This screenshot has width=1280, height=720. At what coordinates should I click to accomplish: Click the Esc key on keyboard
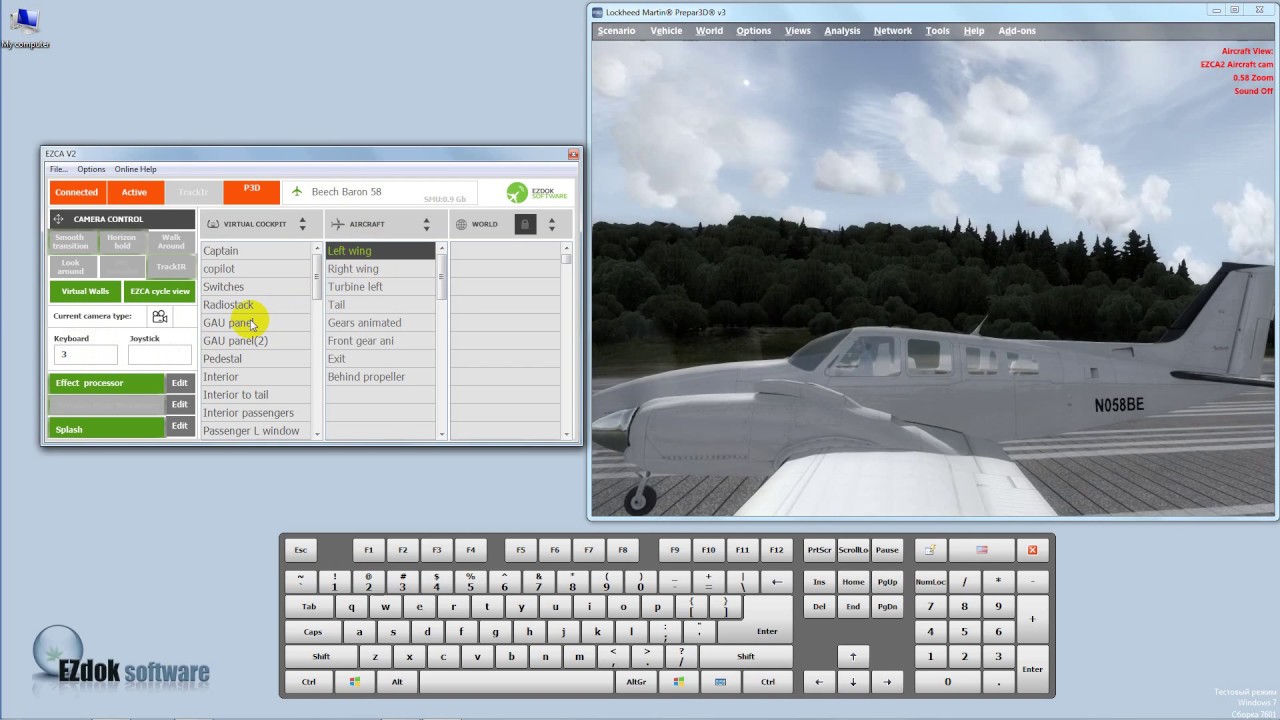coord(300,549)
